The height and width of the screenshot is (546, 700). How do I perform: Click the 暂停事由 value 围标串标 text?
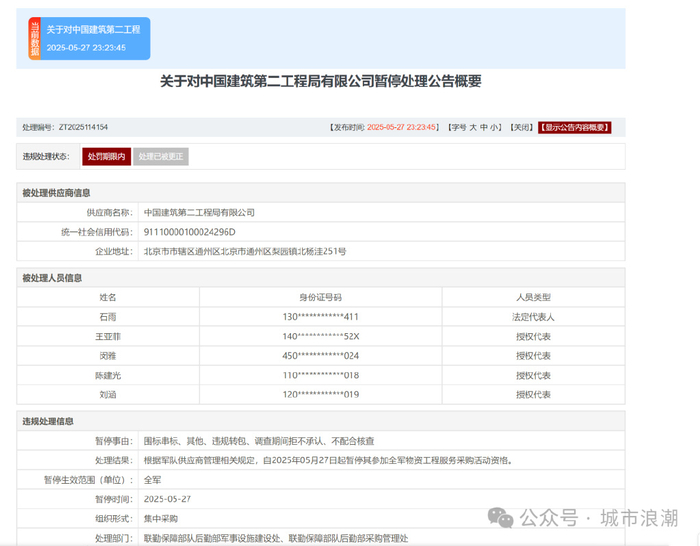pyautogui.click(x=259, y=441)
